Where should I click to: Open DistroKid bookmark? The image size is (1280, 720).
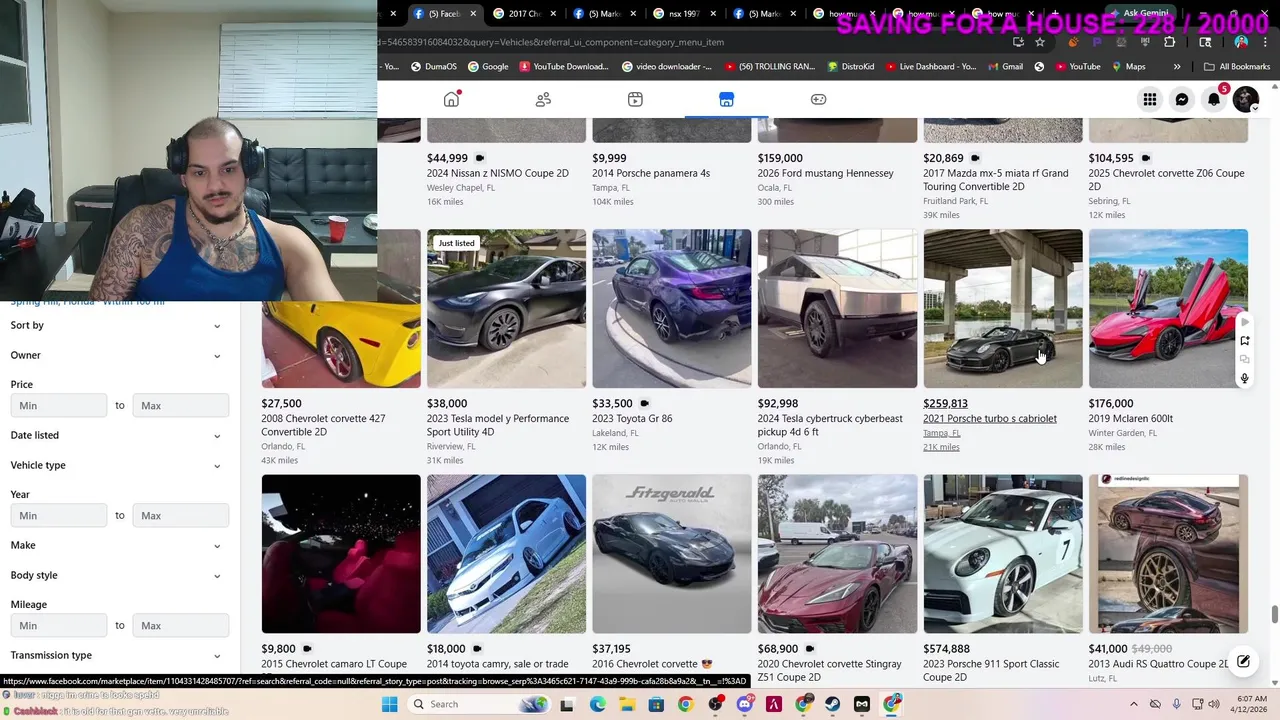851,67
